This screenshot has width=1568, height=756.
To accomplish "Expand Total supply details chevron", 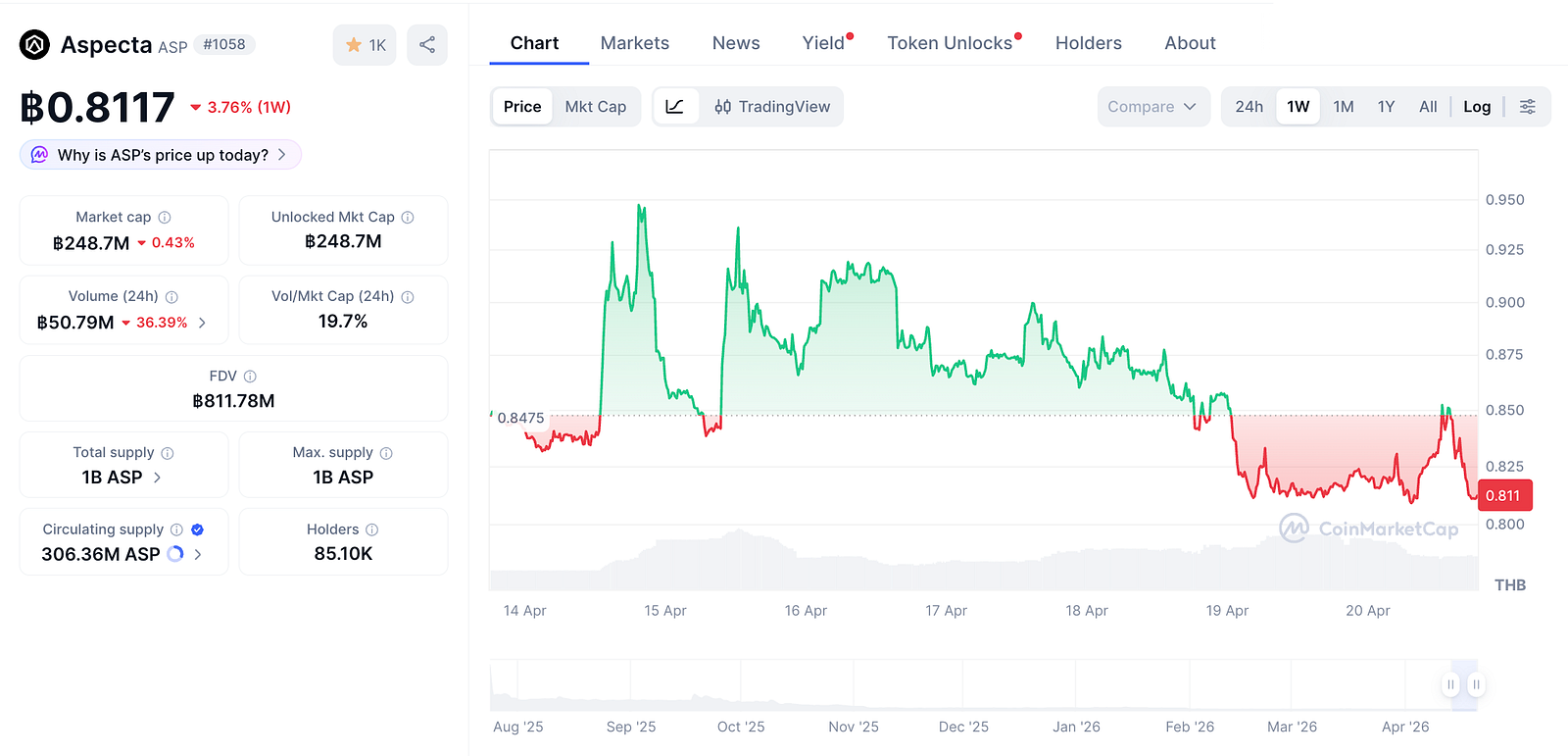I will [157, 478].
